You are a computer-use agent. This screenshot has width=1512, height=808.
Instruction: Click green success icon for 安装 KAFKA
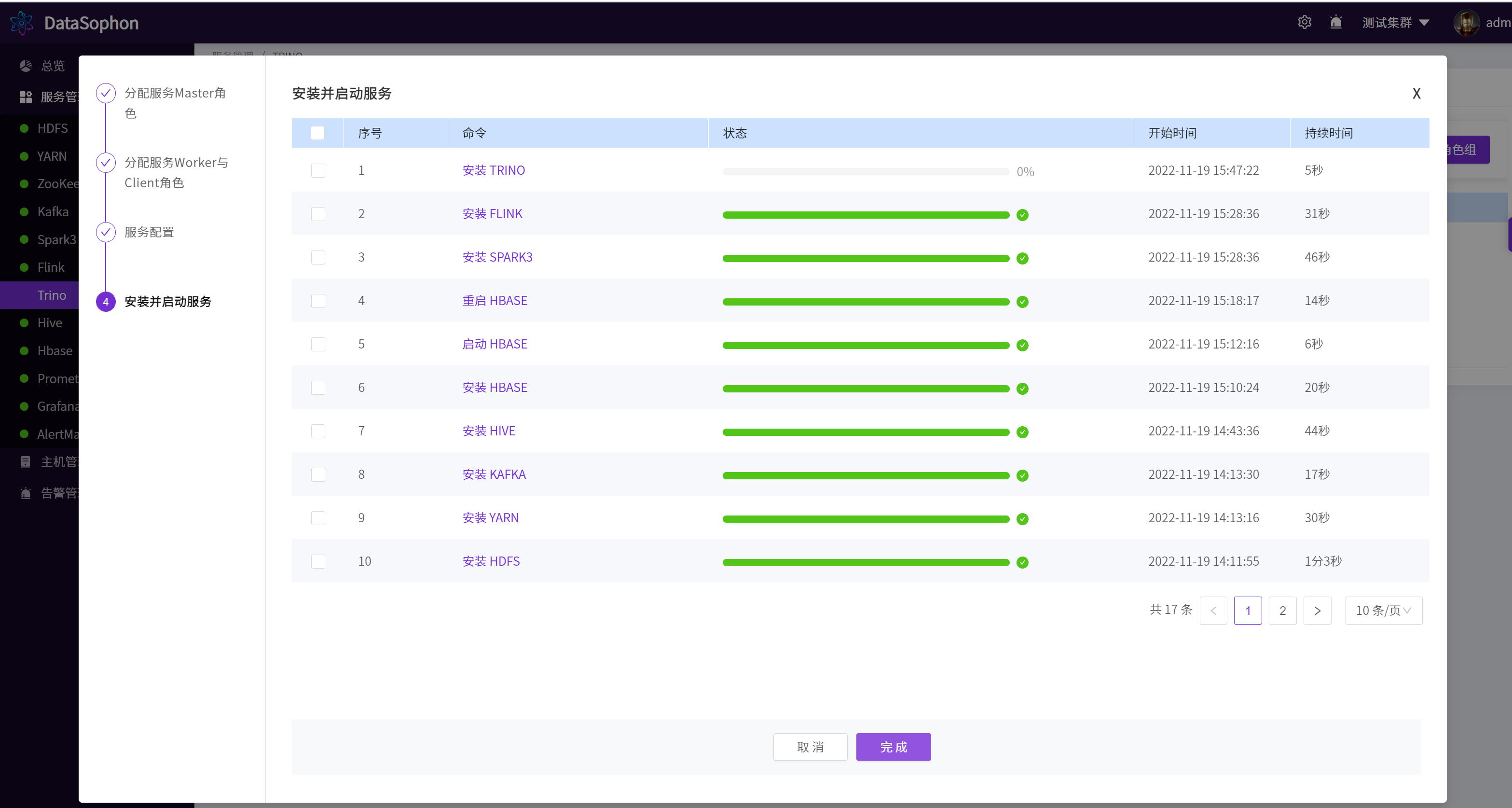point(1022,475)
